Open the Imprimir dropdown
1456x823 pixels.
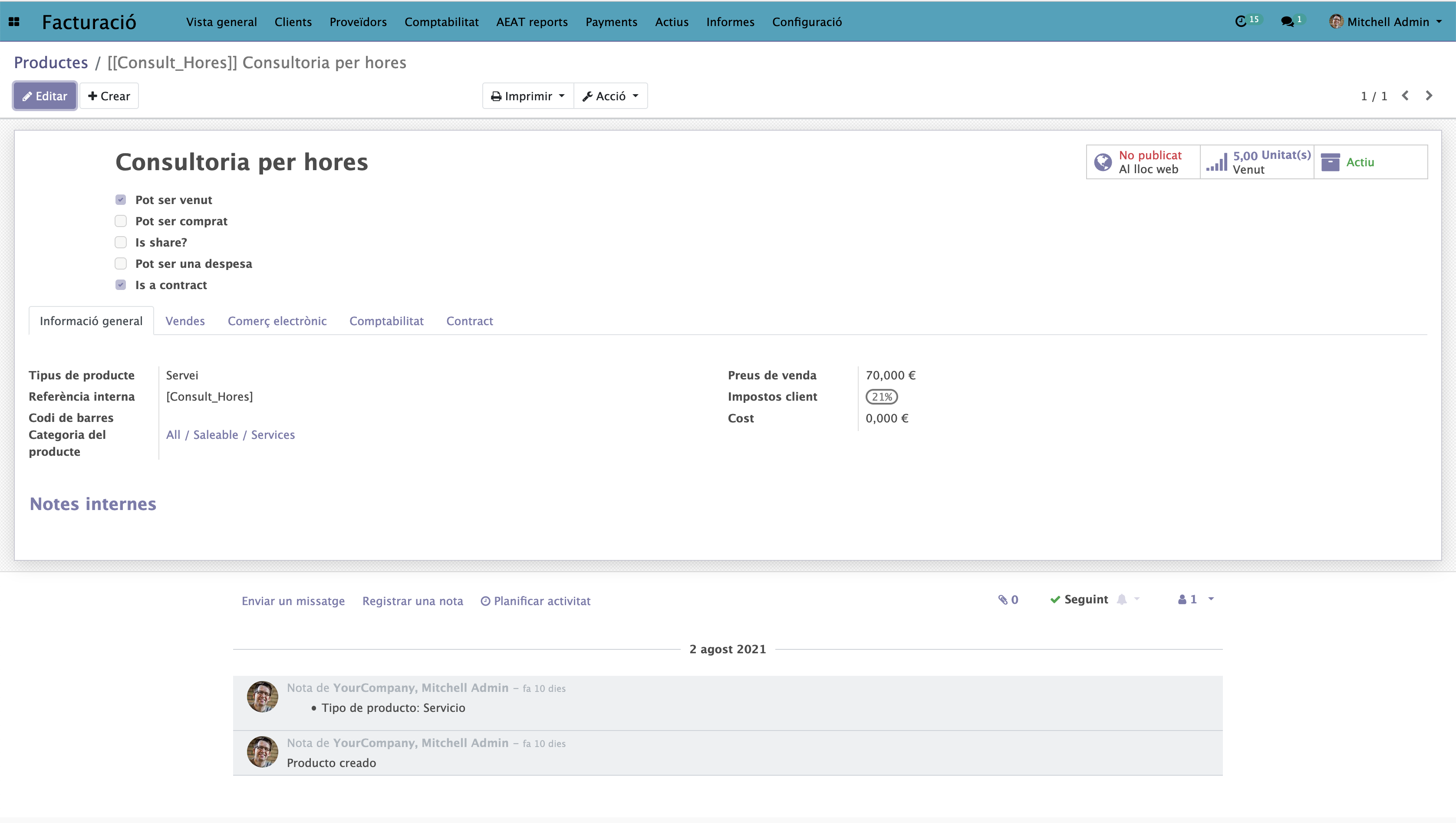coord(528,96)
